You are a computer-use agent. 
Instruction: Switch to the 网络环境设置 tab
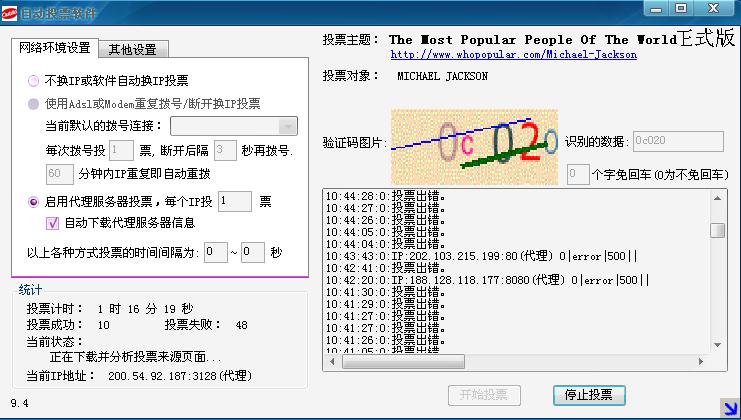coord(55,48)
